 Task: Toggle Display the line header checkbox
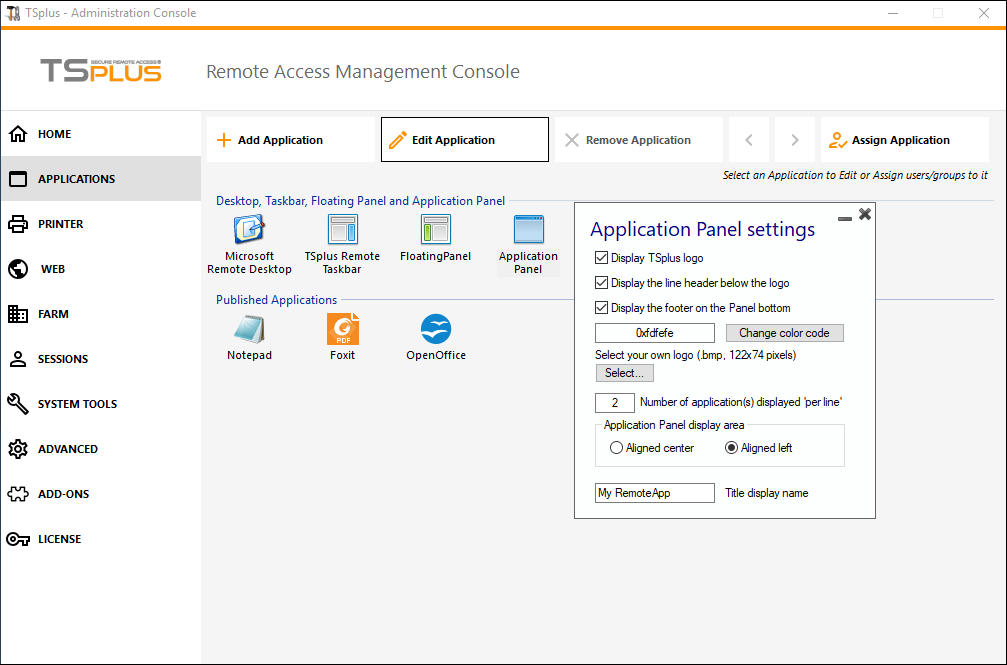(x=601, y=283)
